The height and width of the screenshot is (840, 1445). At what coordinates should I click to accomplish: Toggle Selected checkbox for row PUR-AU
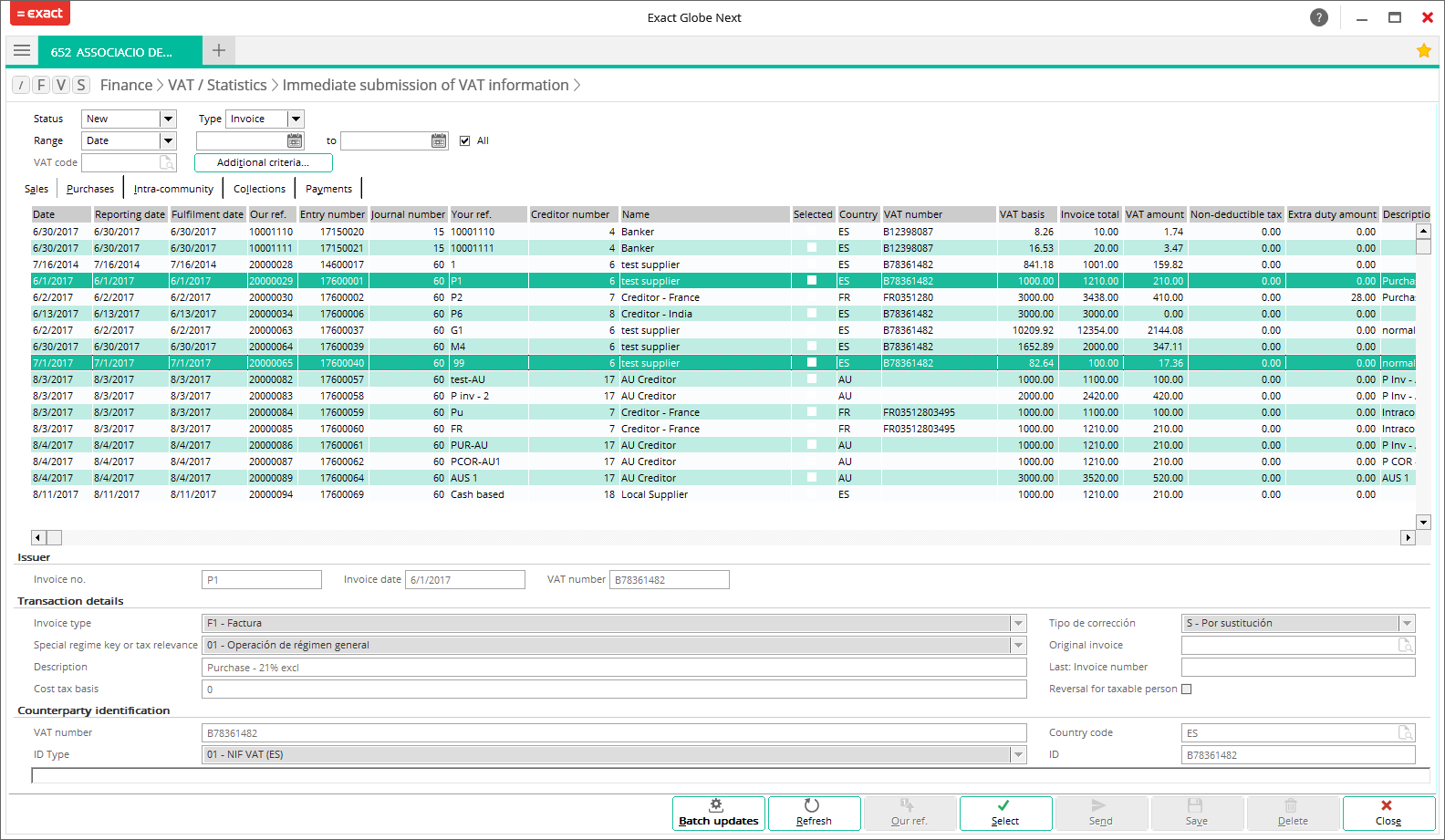pyautogui.click(x=812, y=445)
